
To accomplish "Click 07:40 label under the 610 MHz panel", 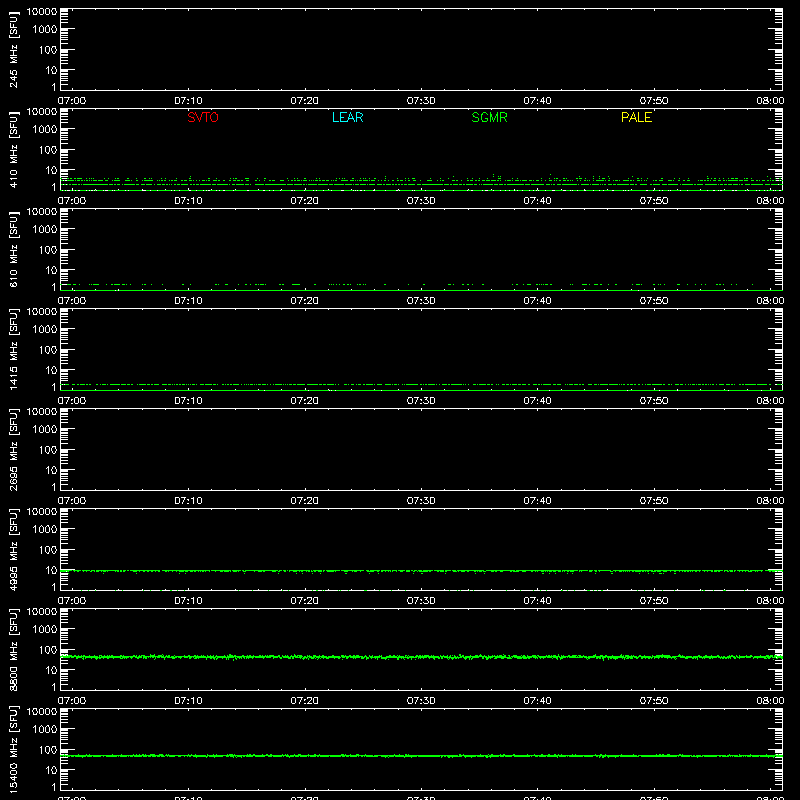I will pyautogui.click(x=537, y=301).
